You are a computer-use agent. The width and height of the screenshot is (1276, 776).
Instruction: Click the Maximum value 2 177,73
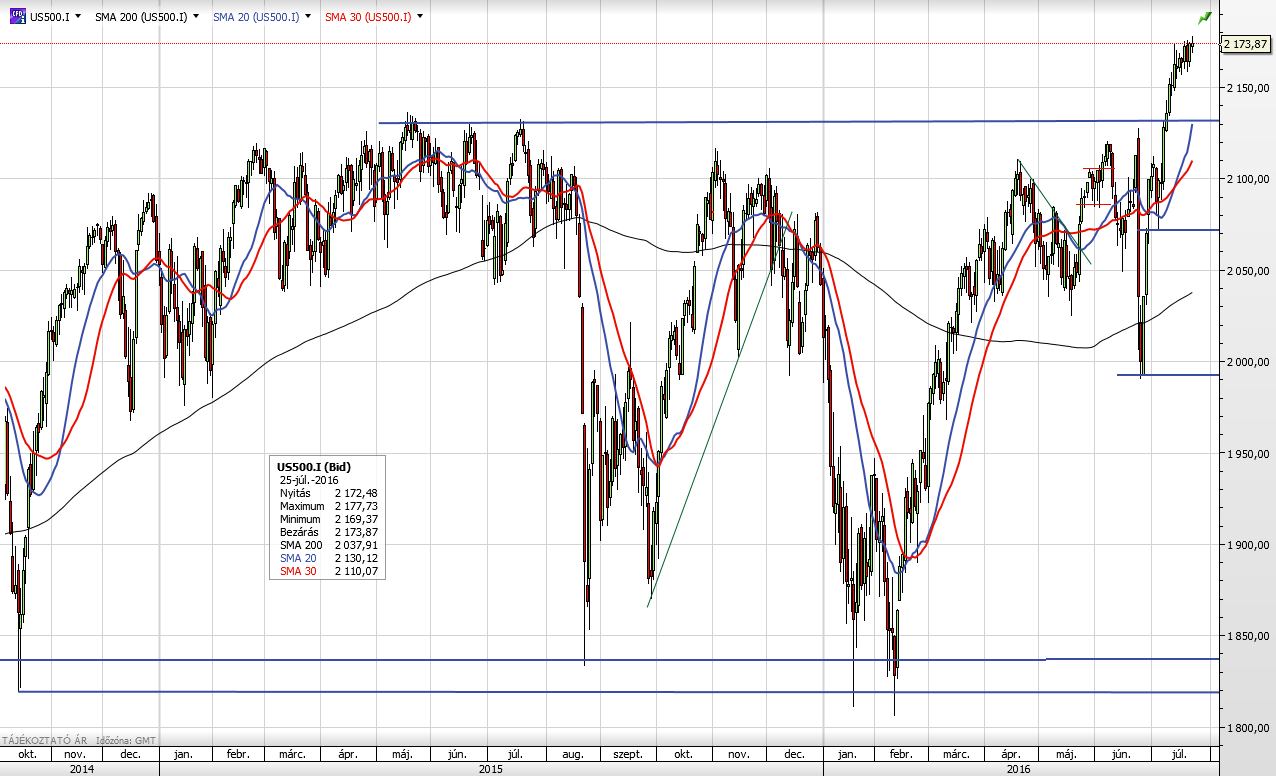[x=356, y=506]
